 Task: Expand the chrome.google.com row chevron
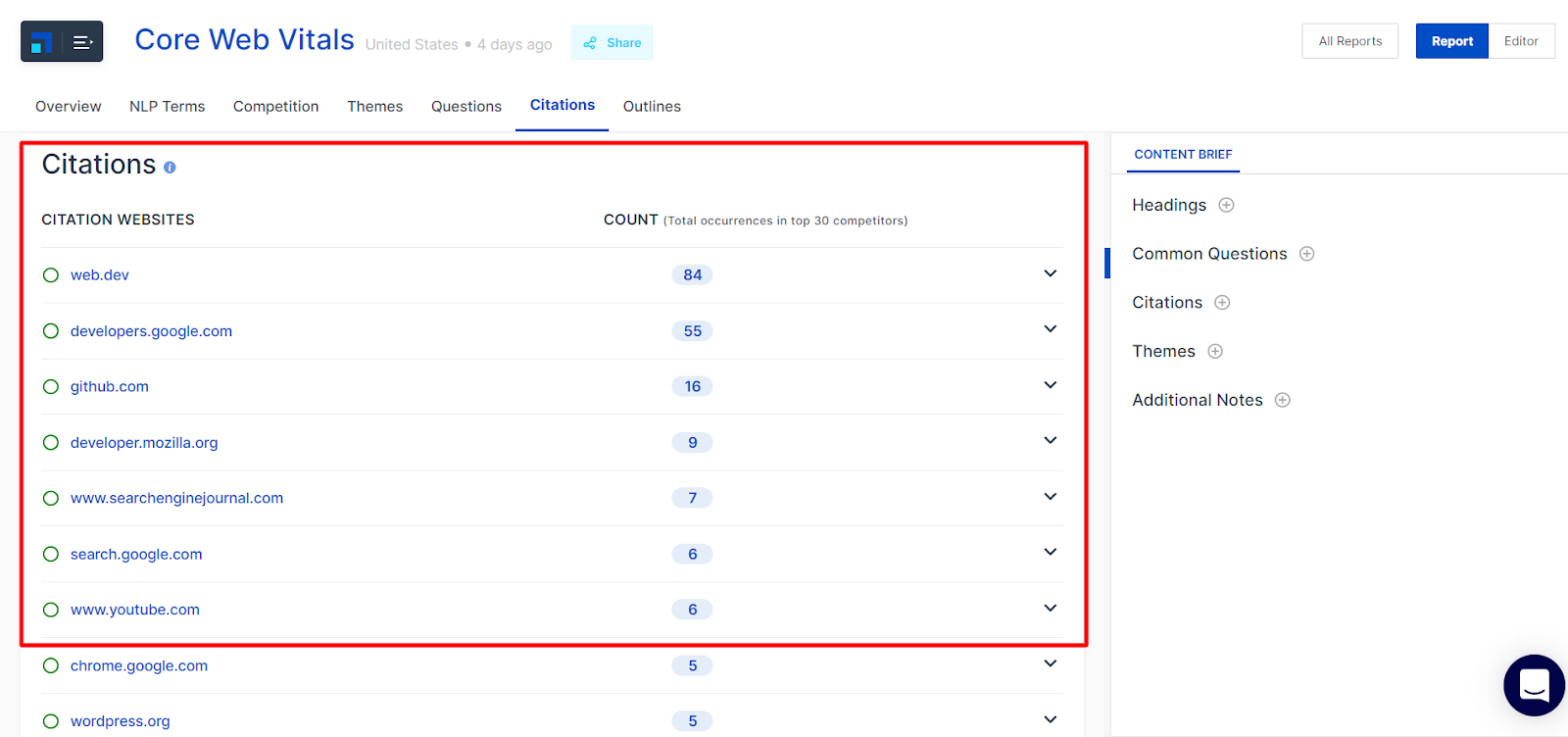tap(1051, 664)
